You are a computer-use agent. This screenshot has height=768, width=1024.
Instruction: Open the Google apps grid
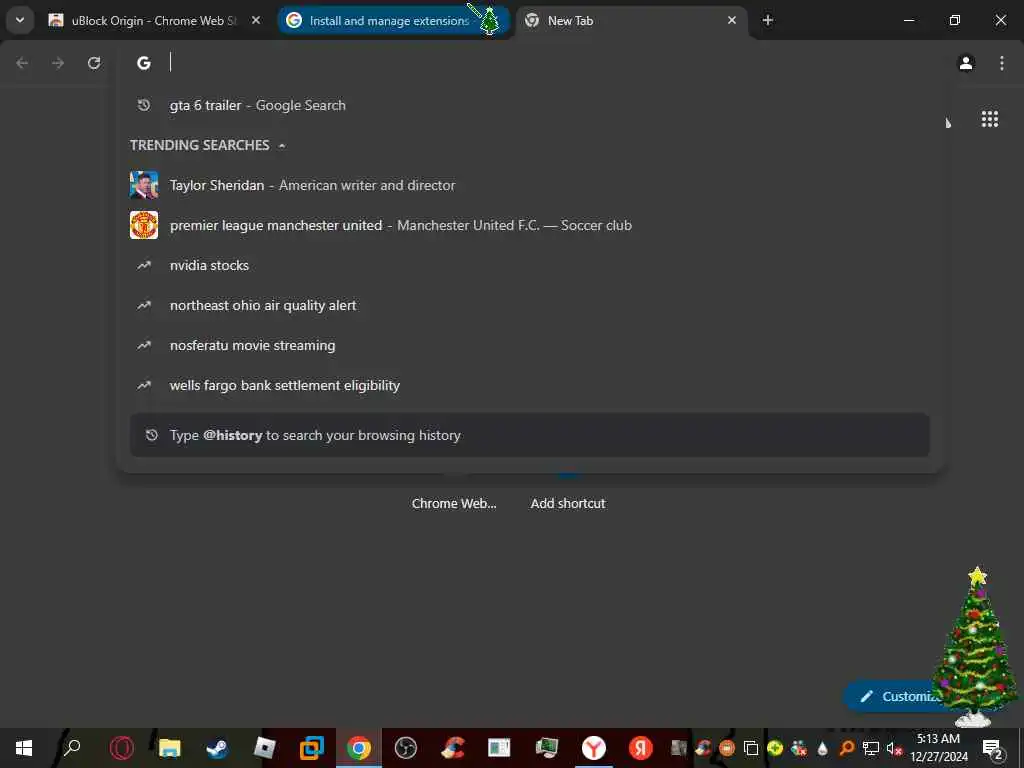pos(989,119)
